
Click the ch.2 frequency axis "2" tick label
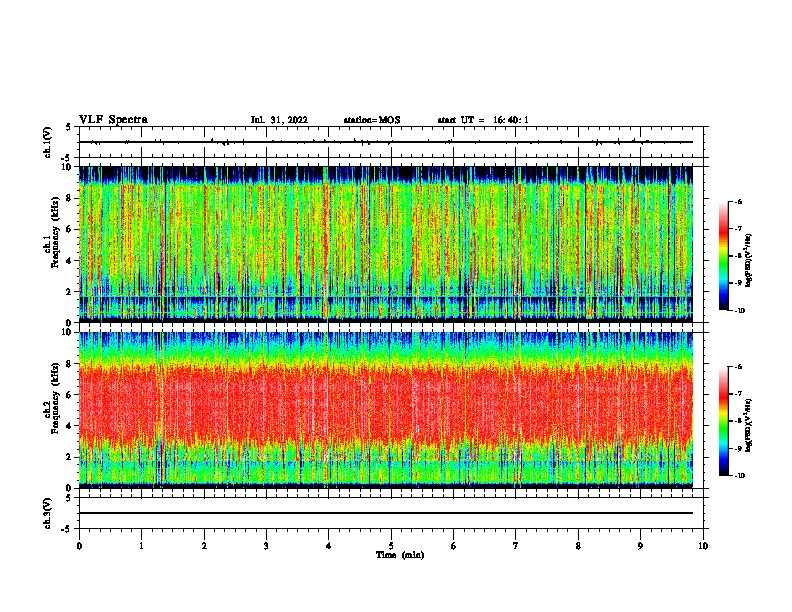(70, 457)
